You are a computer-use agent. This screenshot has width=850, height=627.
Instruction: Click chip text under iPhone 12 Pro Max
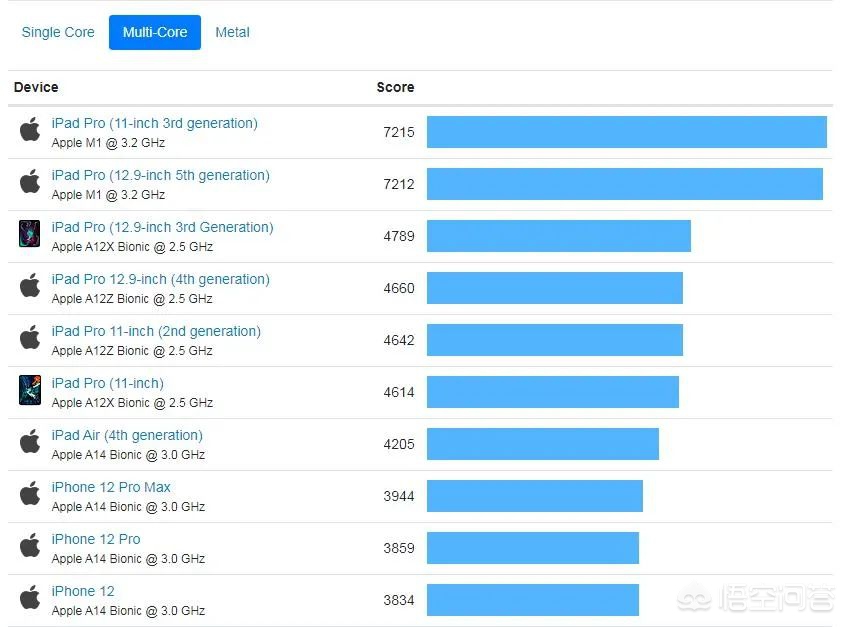128,507
